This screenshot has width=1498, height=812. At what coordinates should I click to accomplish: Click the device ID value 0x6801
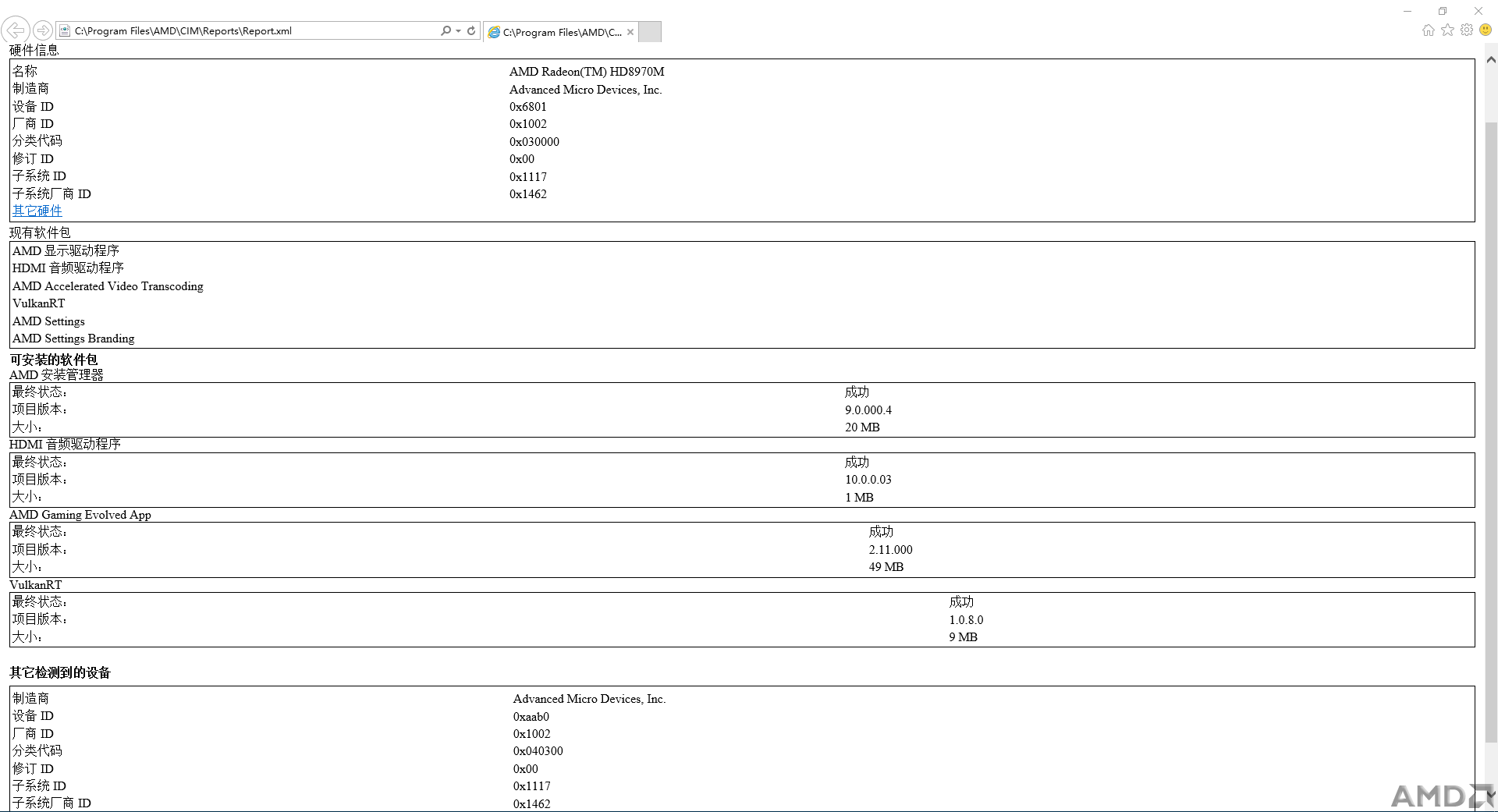[528, 107]
